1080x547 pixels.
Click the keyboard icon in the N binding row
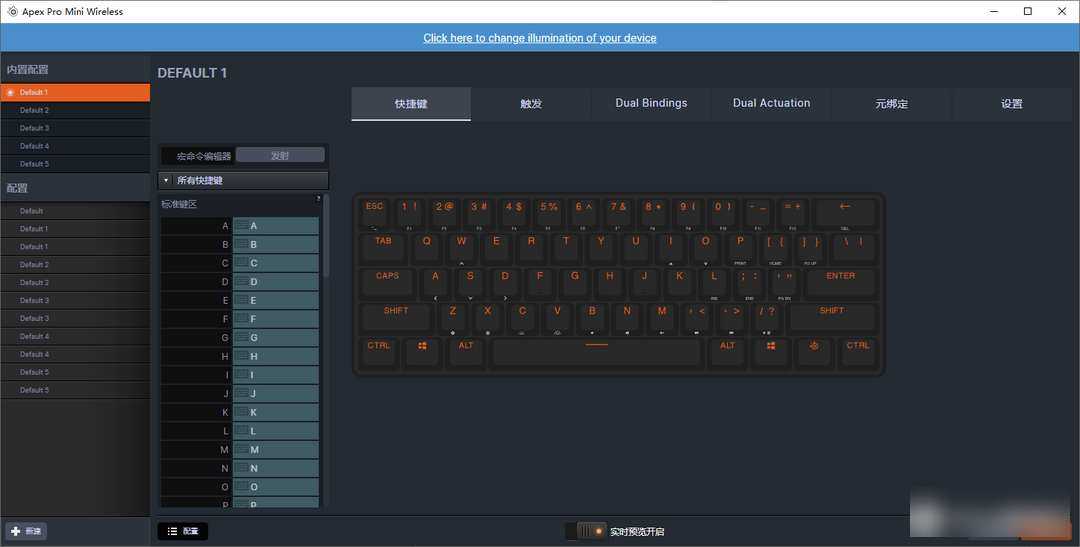click(x=241, y=467)
